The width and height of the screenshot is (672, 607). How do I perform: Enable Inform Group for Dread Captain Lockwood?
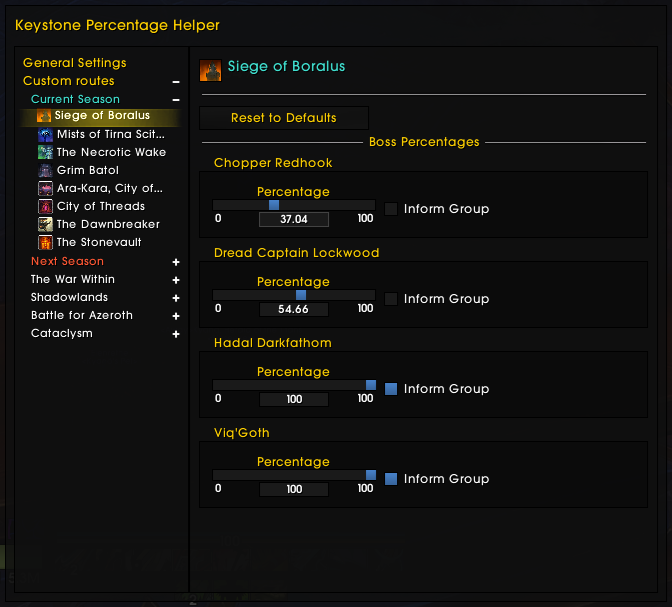tap(391, 299)
